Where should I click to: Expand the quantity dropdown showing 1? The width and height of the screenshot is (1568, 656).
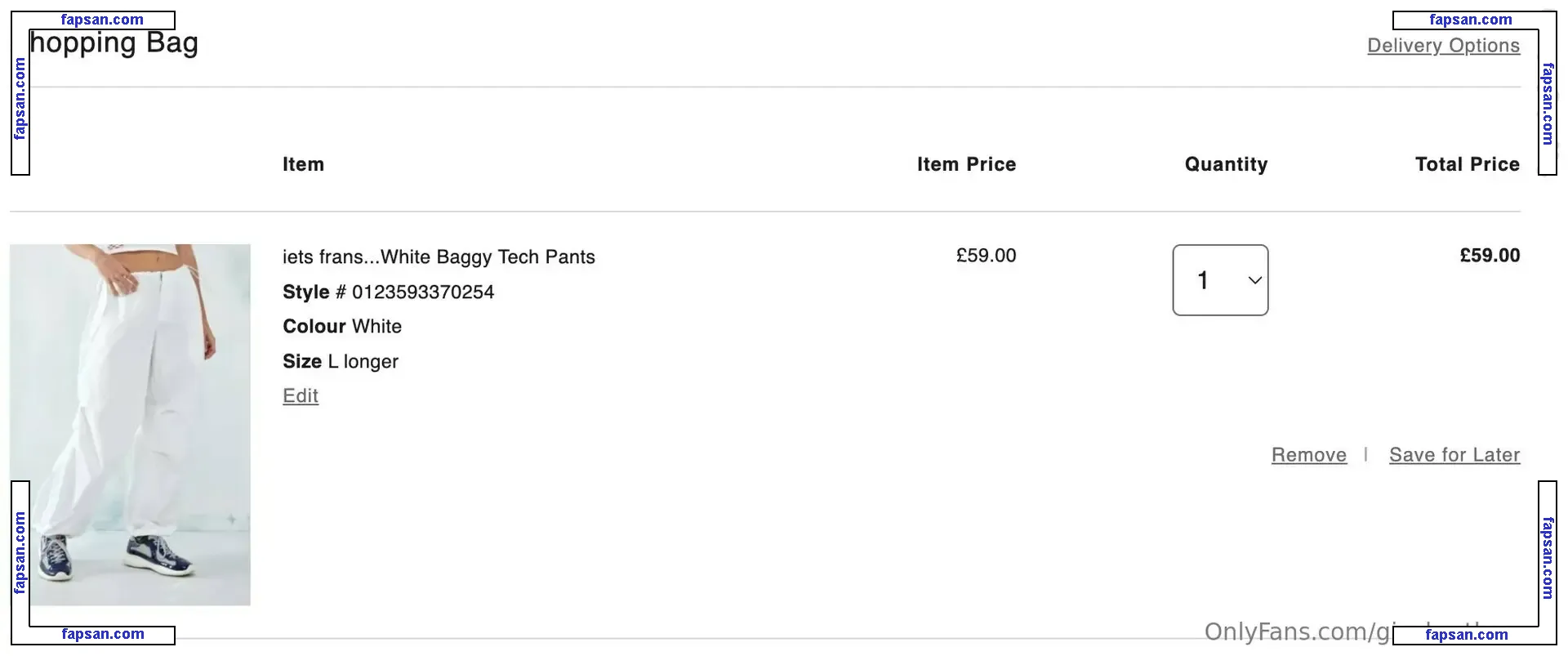[1220, 280]
